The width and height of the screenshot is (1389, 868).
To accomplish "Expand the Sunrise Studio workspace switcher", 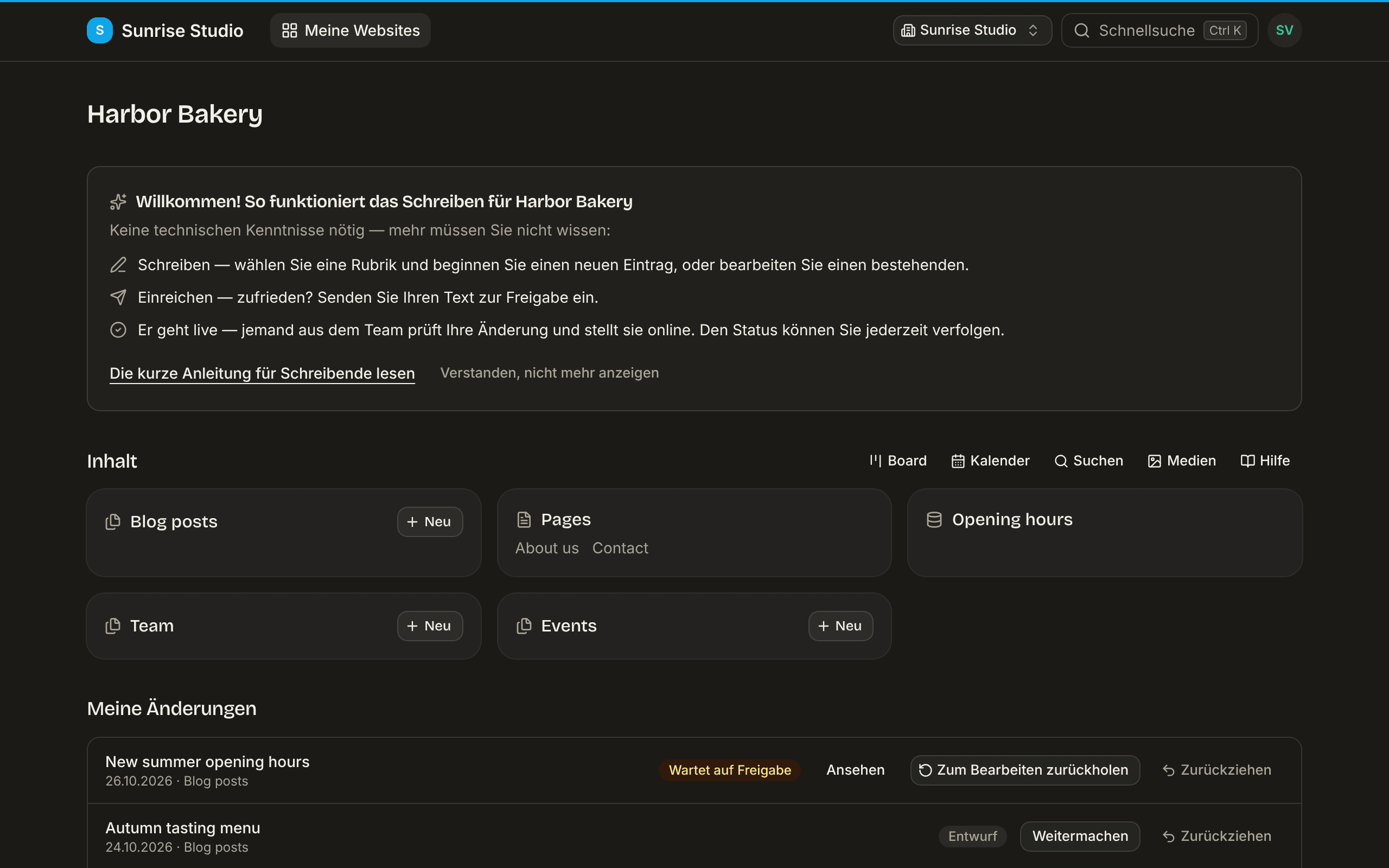I will [972, 30].
